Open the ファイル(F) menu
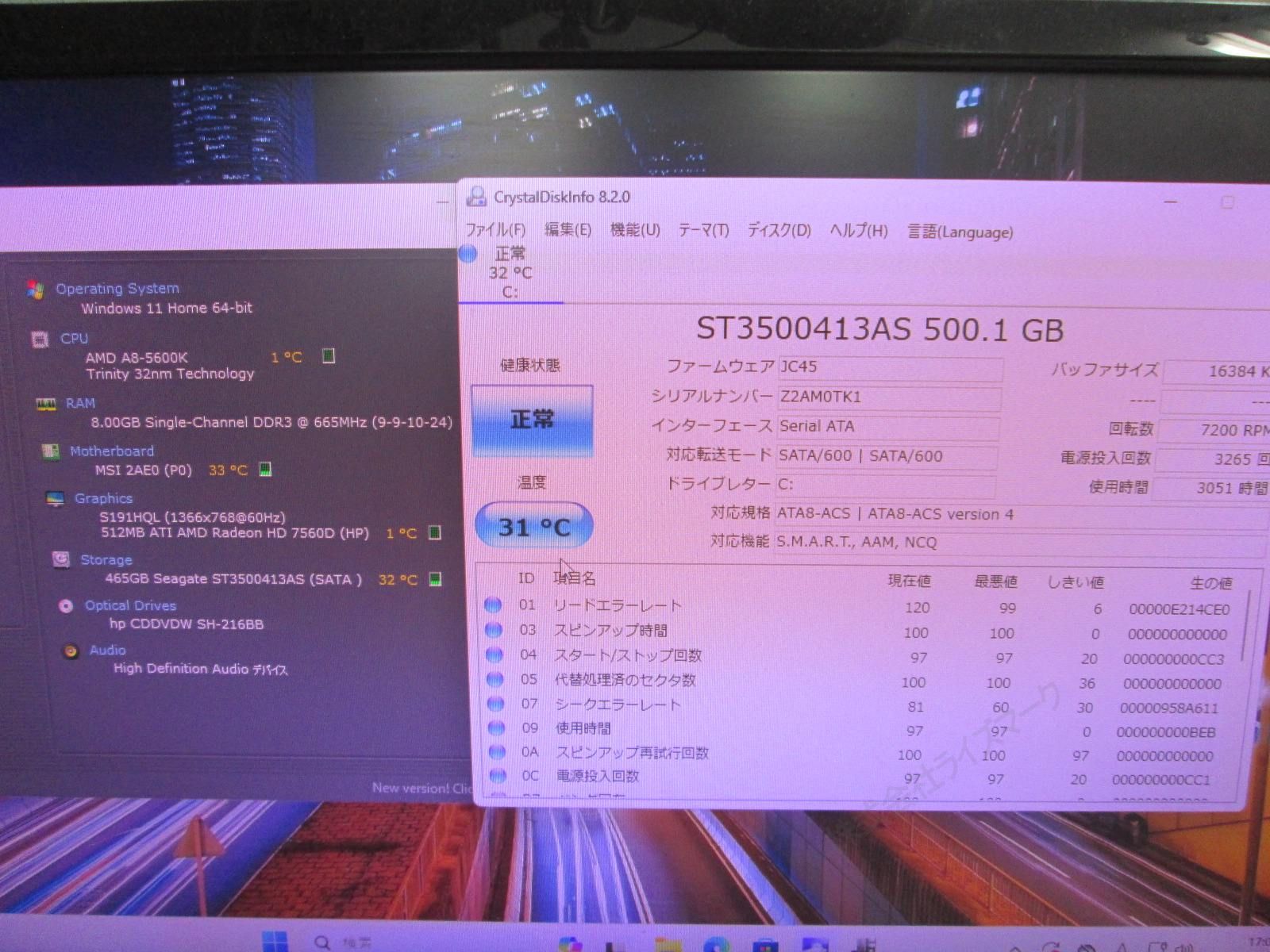This screenshot has width=1270, height=952. pyautogui.click(x=495, y=230)
